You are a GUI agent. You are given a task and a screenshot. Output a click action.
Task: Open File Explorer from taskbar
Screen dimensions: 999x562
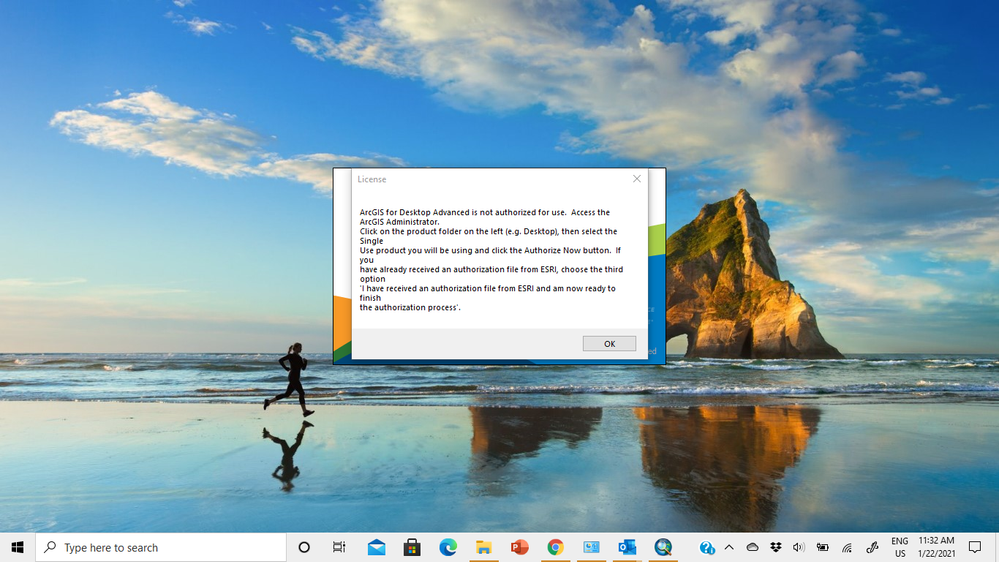(484, 547)
